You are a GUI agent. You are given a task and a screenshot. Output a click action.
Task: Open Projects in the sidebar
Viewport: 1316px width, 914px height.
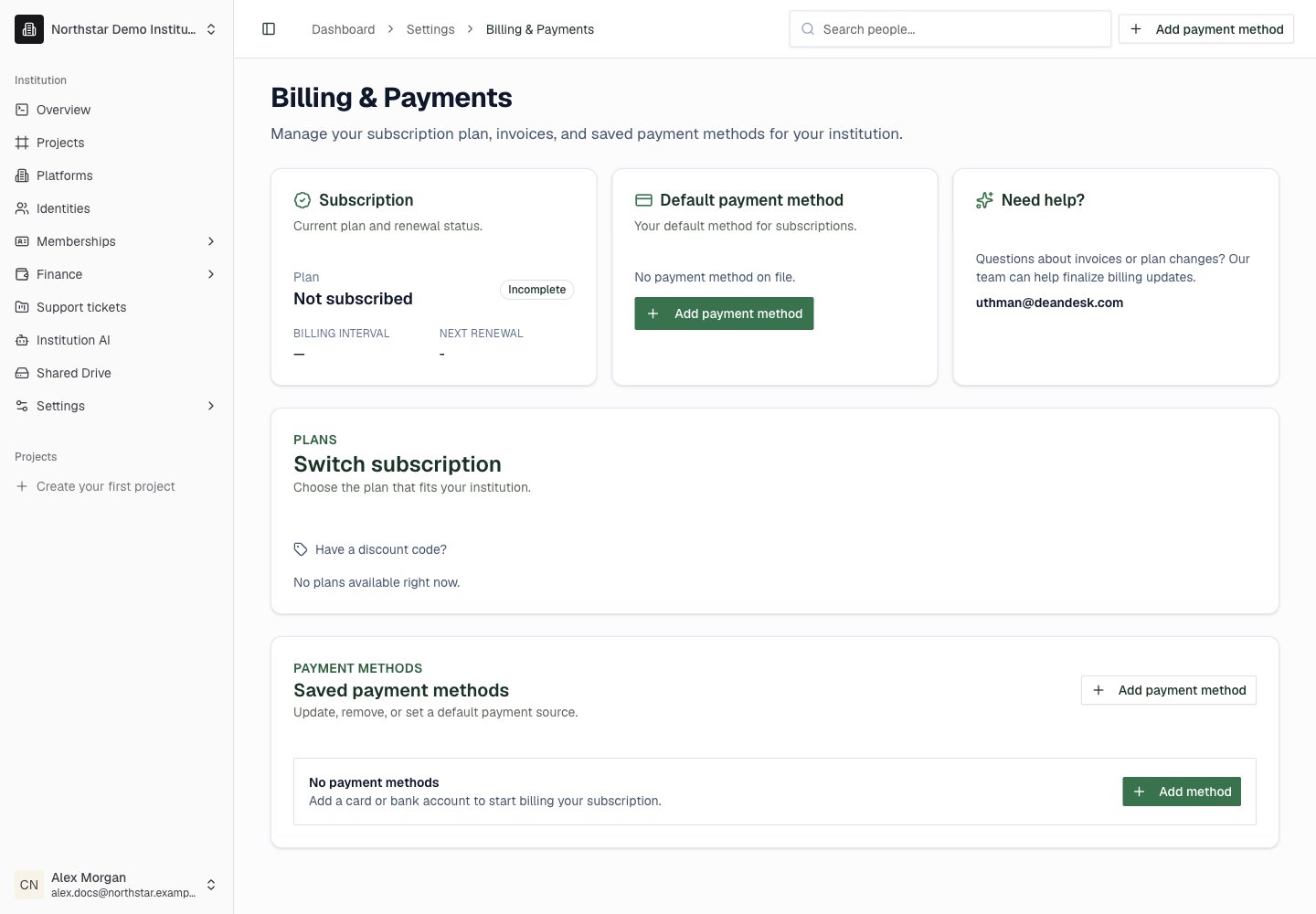[117, 143]
